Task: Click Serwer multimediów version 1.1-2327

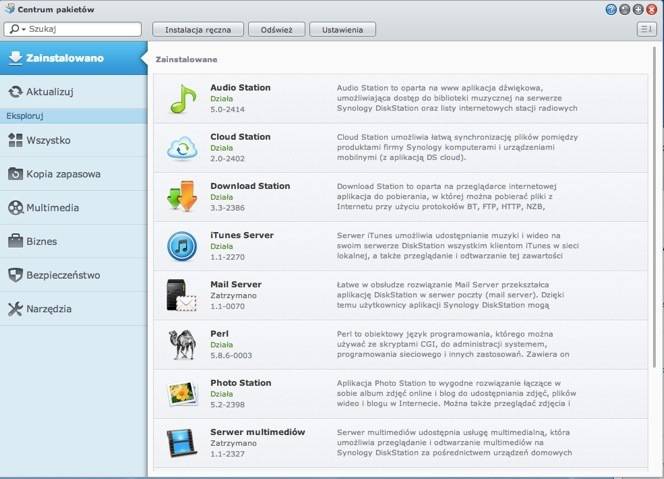Action: 227,454
